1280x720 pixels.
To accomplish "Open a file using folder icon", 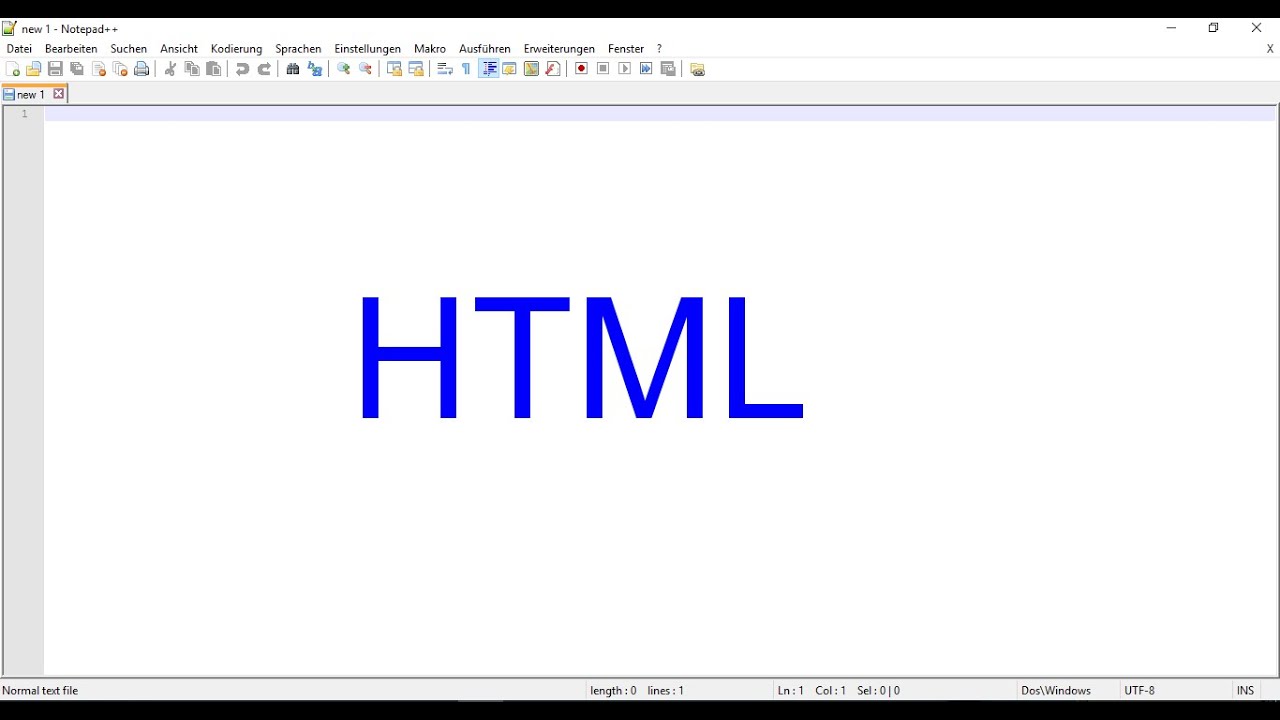I will [x=34, y=69].
